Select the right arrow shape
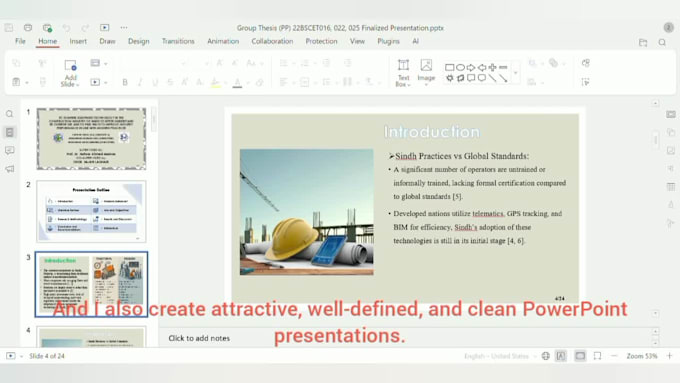The height and width of the screenshot is (383, 680). [x=471, y=68]
